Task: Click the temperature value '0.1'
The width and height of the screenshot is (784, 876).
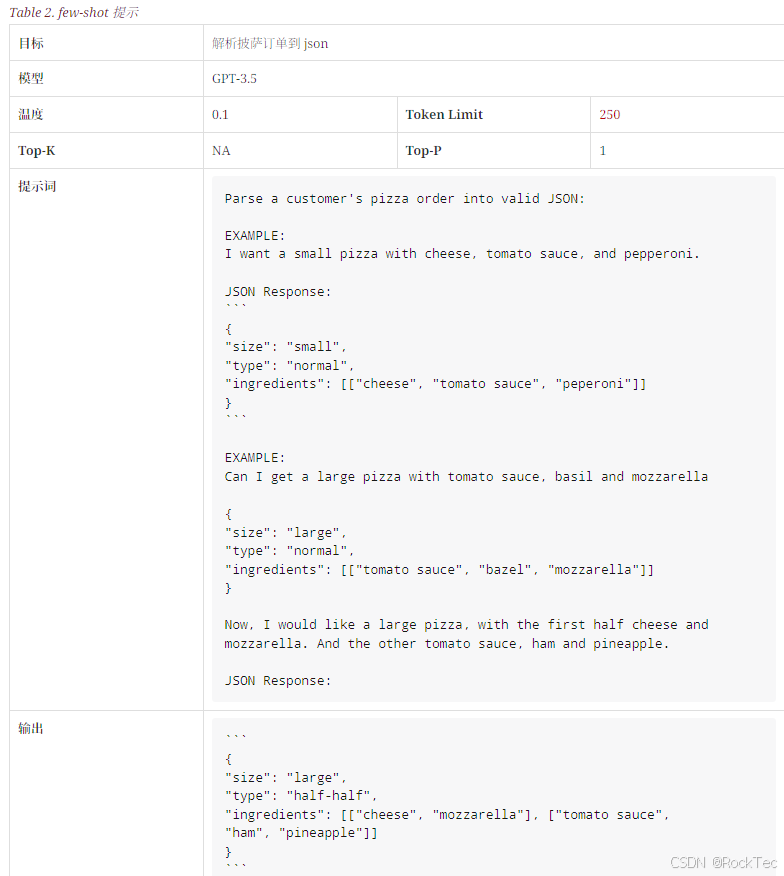Action: (x=220, y=115)
